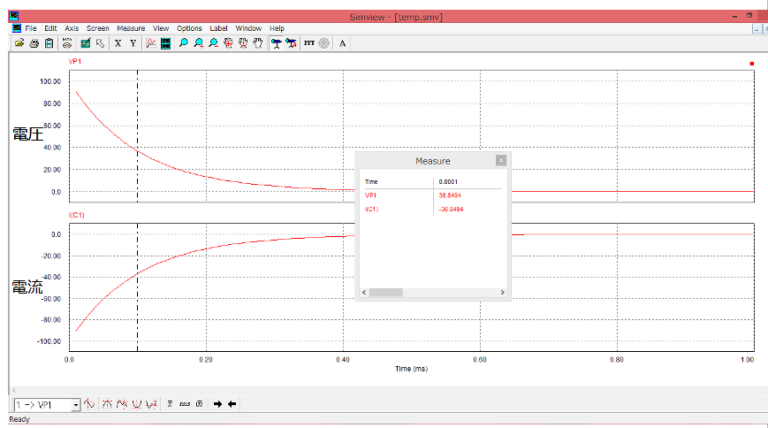Screen dimensions: 768x428
Task: Click the 'A' text label tool
Action: 343,43
